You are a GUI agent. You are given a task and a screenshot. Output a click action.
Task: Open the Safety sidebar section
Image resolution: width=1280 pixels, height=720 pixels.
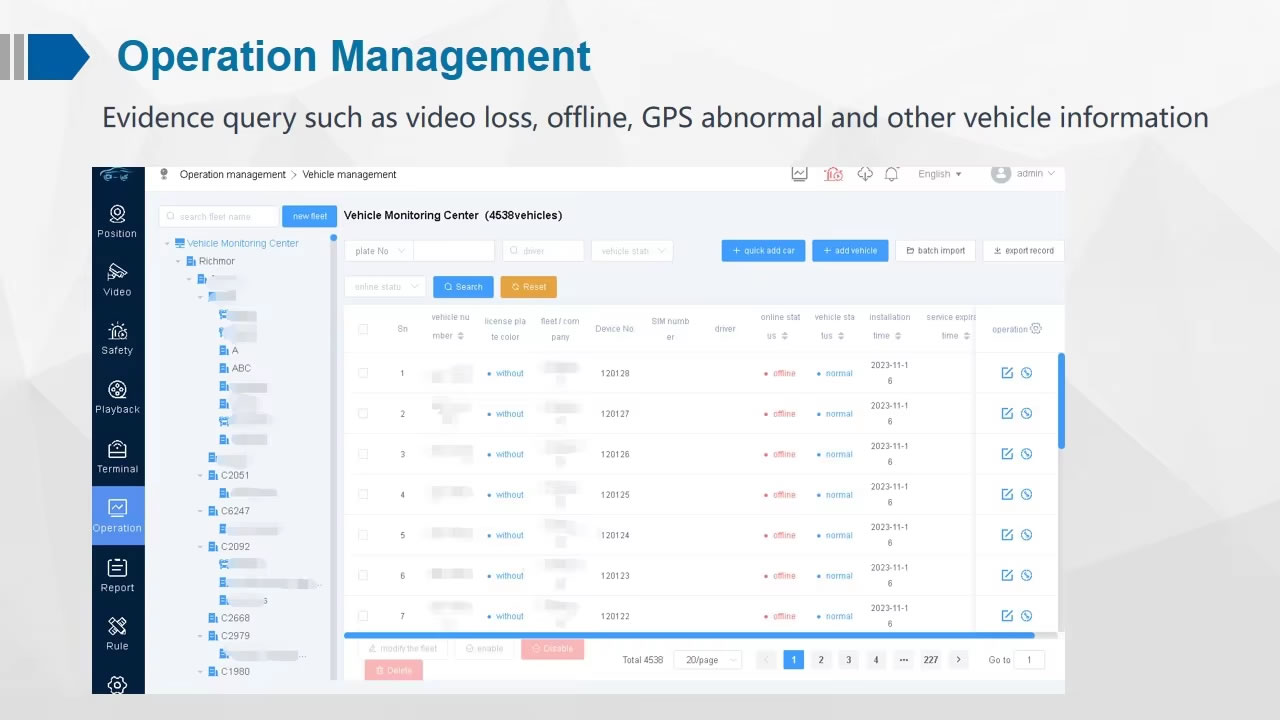click(117, 339)
